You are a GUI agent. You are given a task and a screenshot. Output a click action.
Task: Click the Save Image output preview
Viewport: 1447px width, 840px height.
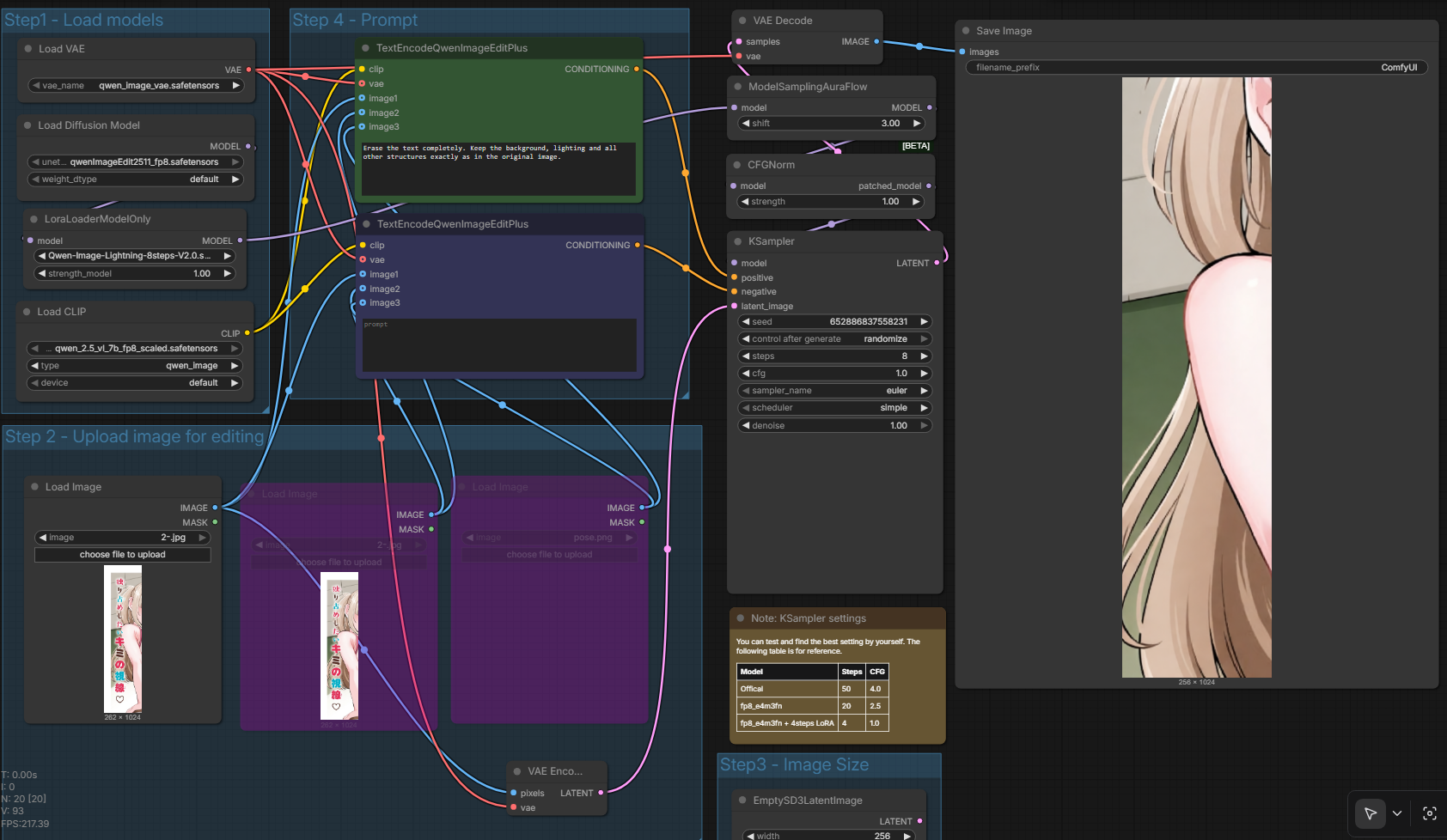[1197, 378]
